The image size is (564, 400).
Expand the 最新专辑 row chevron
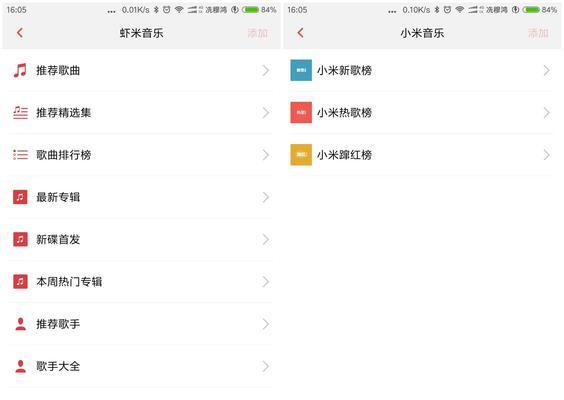[265, 197]
